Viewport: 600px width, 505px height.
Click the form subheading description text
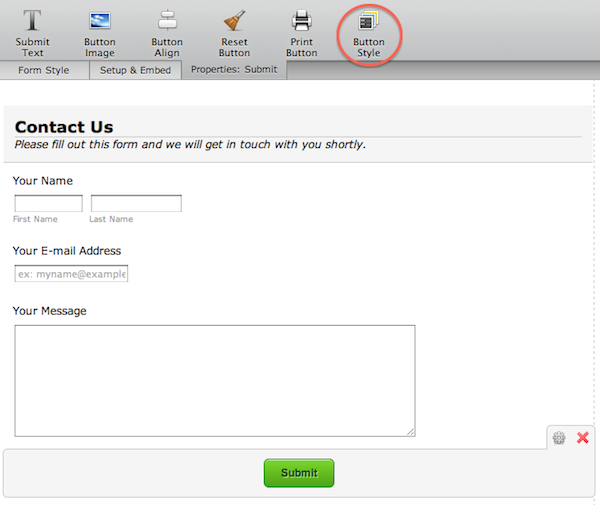click(x=190, y=144)
